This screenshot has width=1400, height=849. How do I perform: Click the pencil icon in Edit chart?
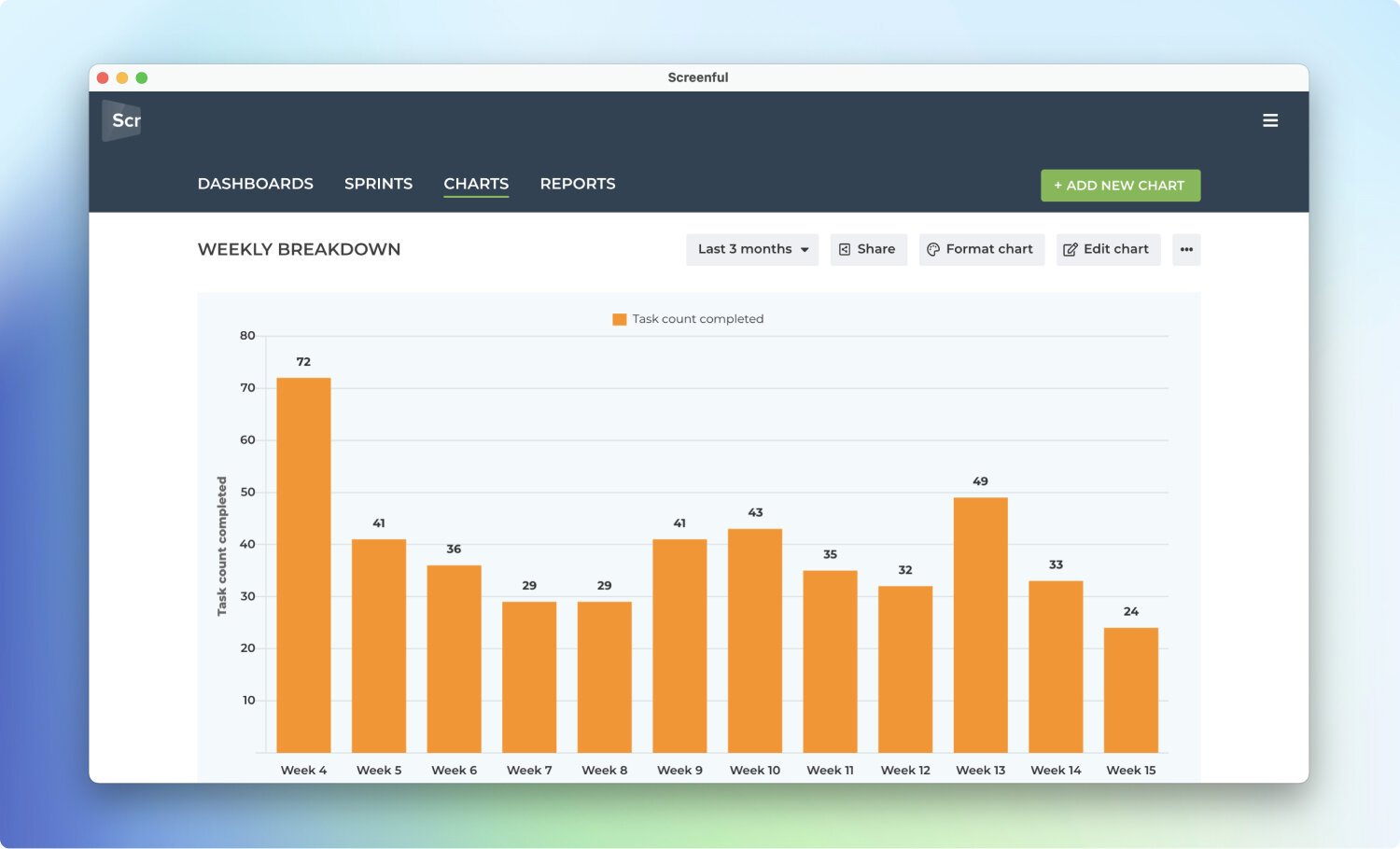coord(1071,250)
